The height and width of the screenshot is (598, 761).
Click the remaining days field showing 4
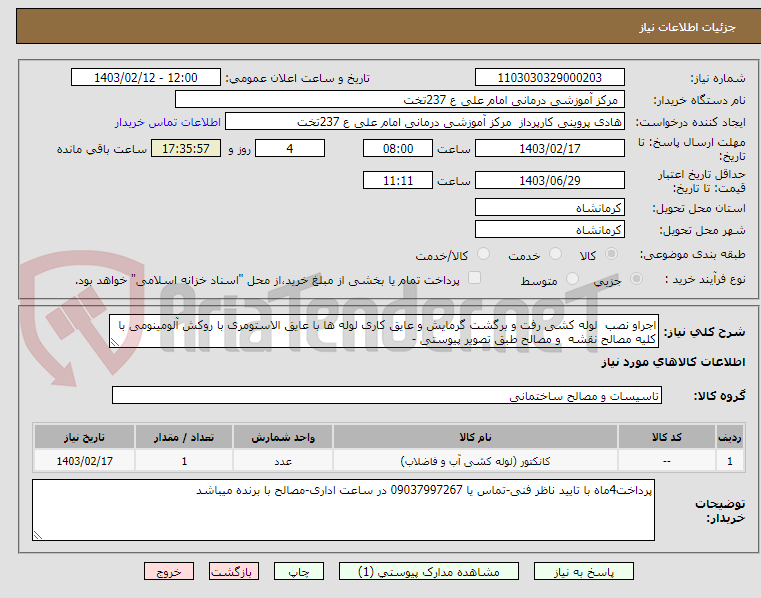(x=290, y=149)
